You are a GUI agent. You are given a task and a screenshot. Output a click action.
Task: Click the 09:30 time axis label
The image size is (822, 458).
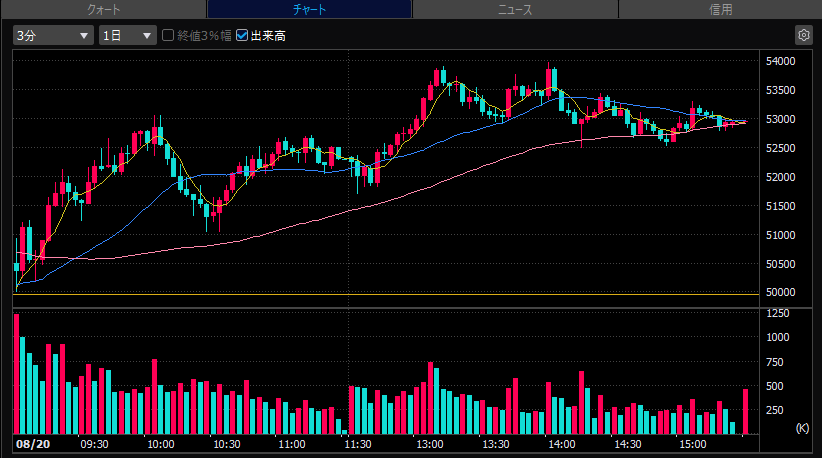coord(94,444)
